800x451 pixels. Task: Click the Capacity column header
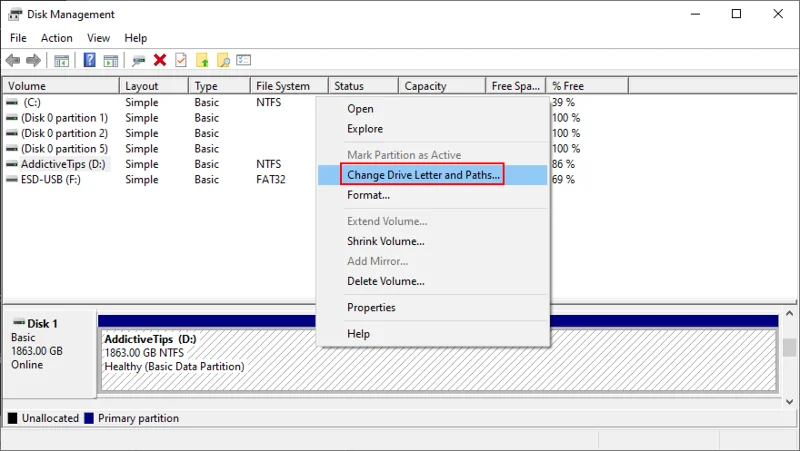coord(441,86)
